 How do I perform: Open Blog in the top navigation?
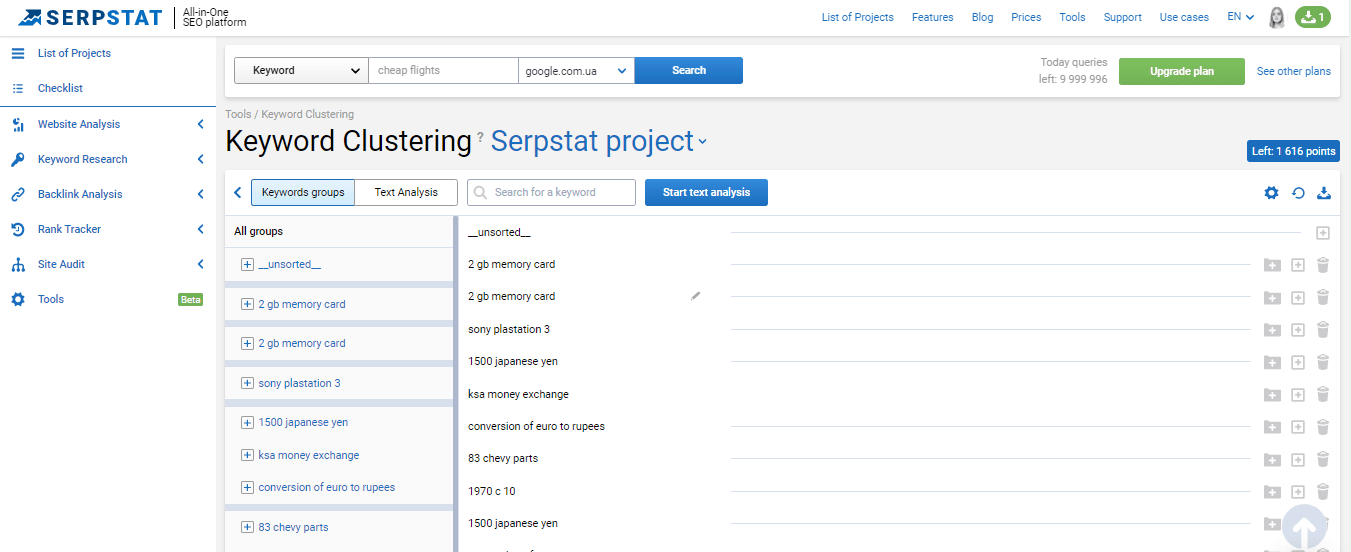(983, 17)
